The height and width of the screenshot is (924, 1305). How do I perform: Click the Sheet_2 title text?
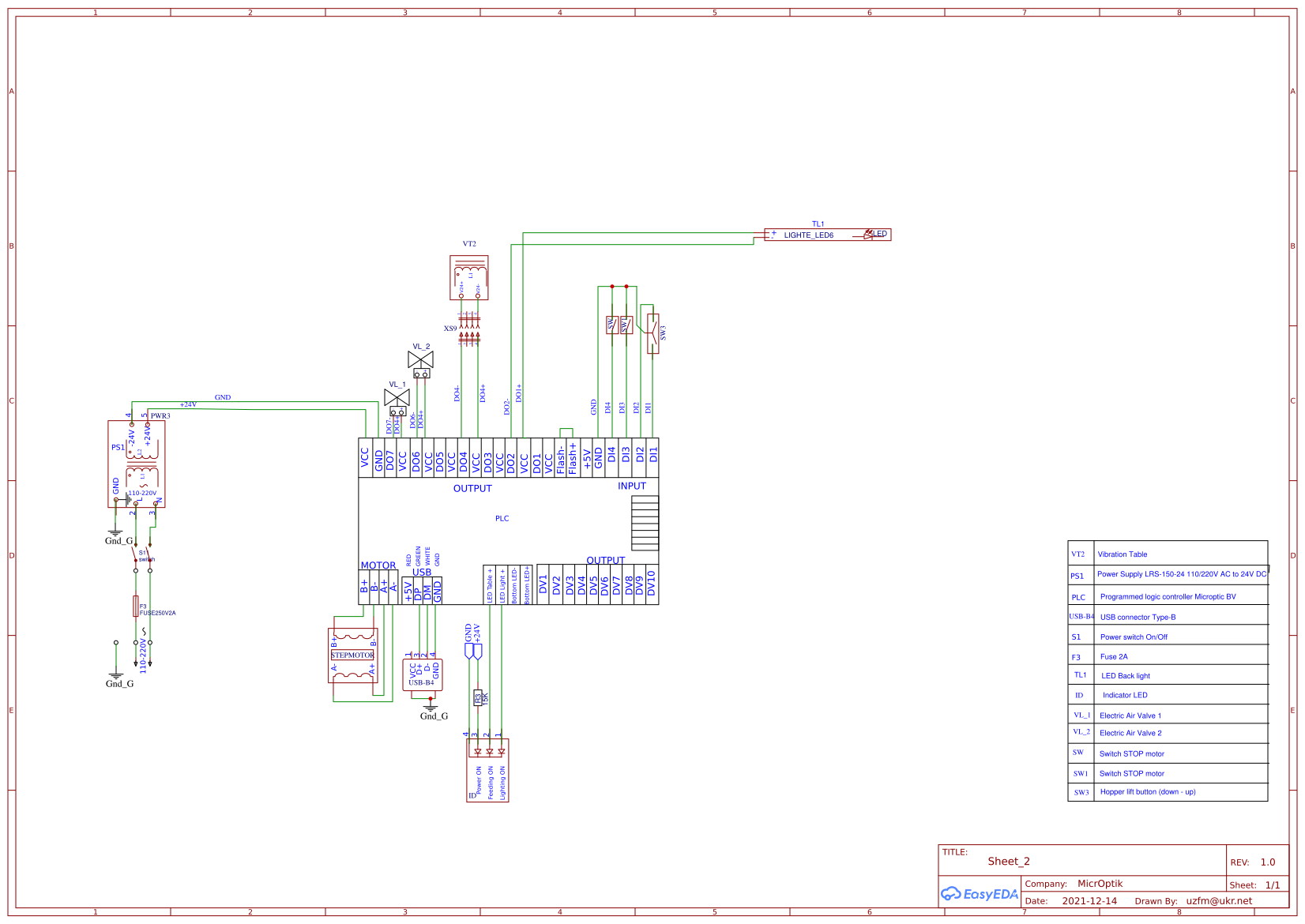1008,861
